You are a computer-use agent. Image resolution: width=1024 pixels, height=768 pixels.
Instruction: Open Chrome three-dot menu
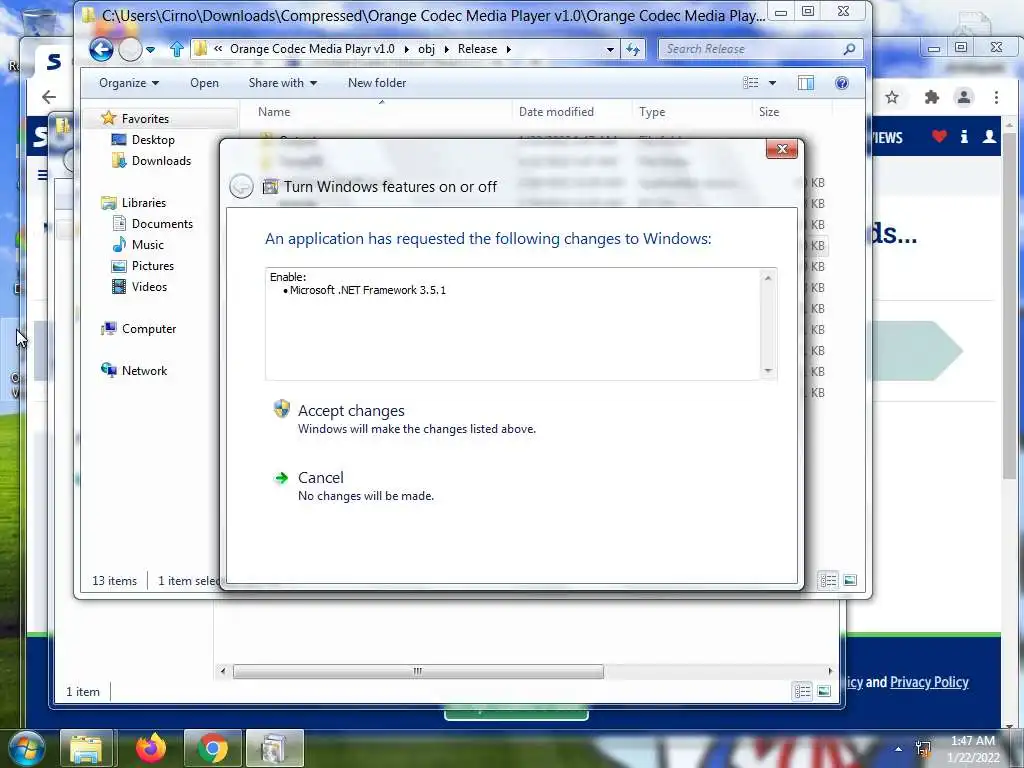click(x=996, y=97)
